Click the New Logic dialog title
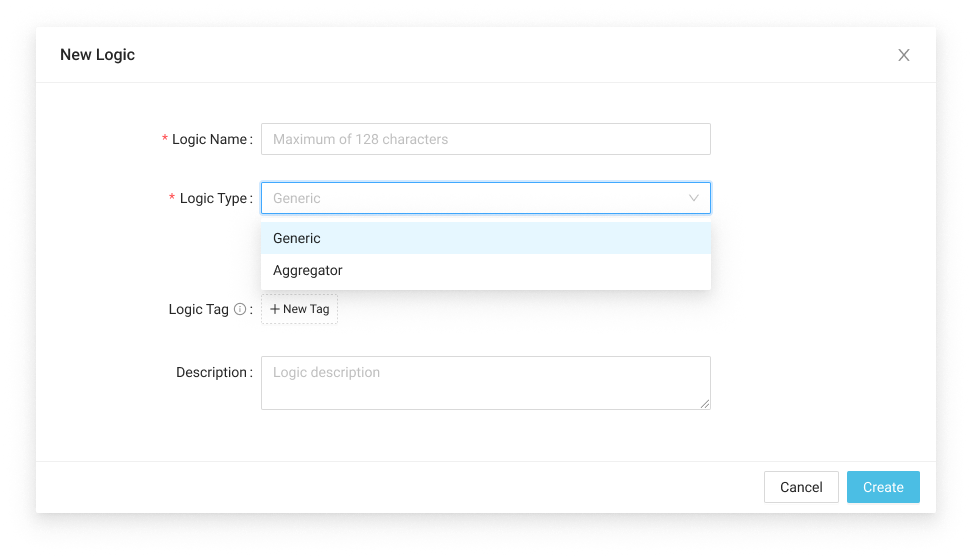972x558 pixels. pos(97,55)
